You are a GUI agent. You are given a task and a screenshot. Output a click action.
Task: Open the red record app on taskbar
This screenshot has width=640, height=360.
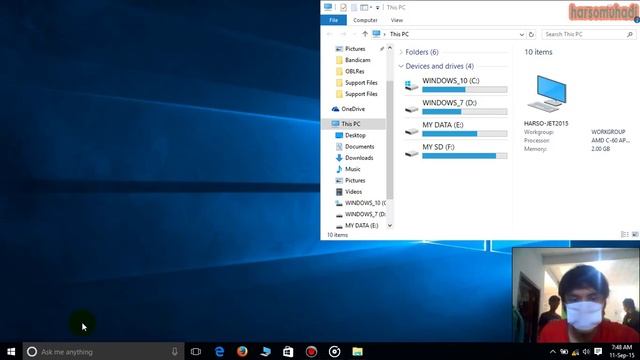(311, 351)
